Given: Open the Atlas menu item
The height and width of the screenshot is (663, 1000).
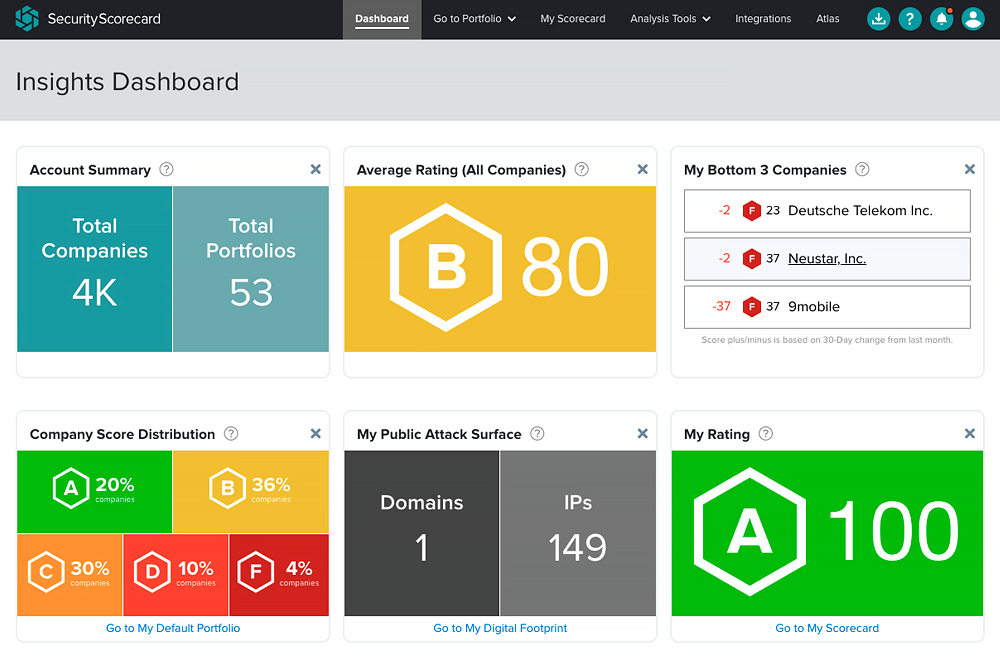Looking at the screenshot, I should [828, 19].
